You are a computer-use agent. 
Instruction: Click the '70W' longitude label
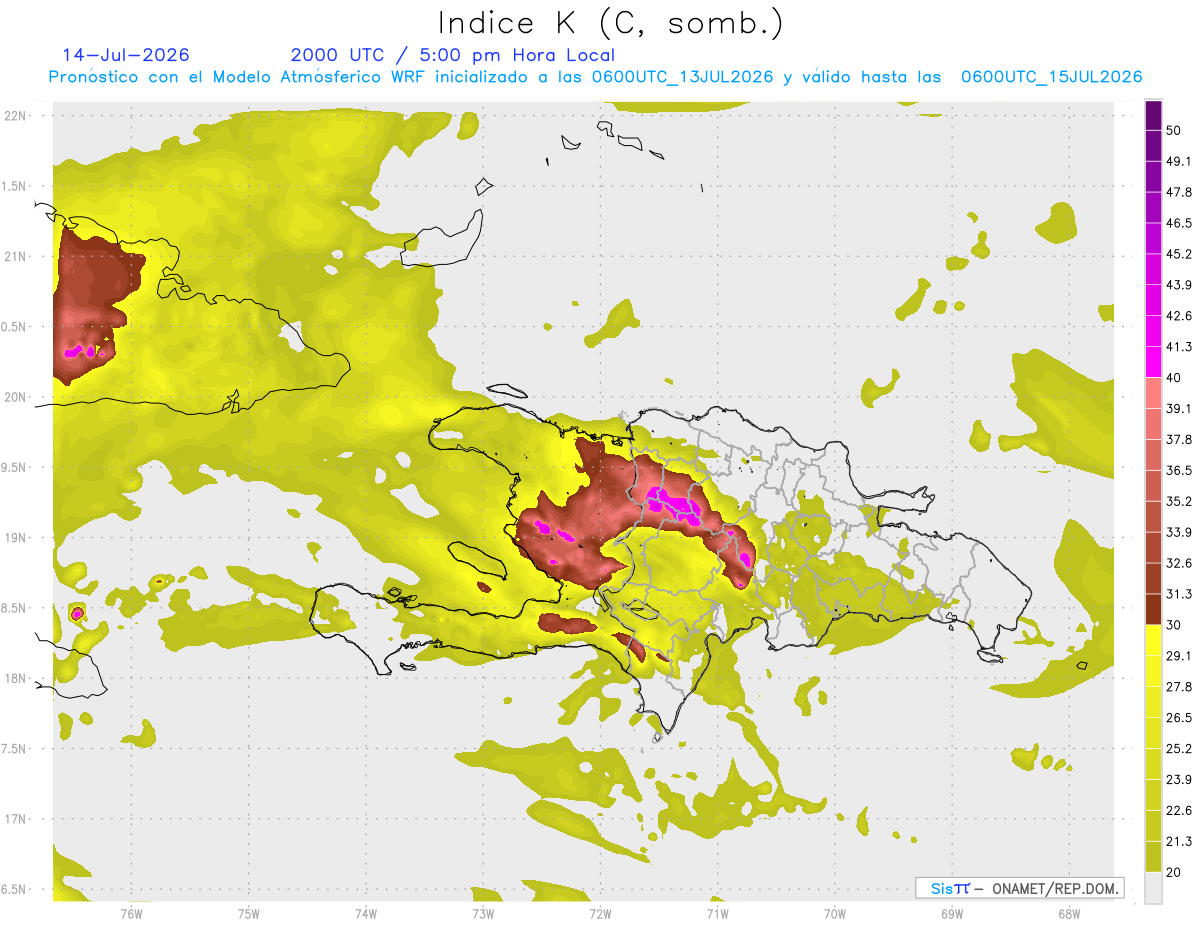(x=834, y=914)
